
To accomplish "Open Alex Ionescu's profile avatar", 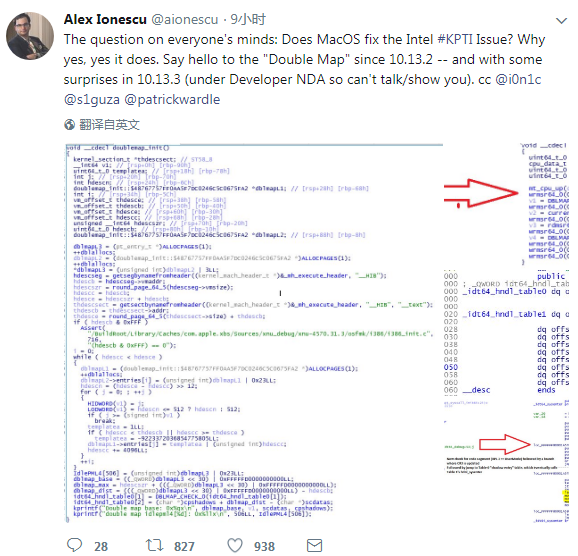I will point(30,36).
